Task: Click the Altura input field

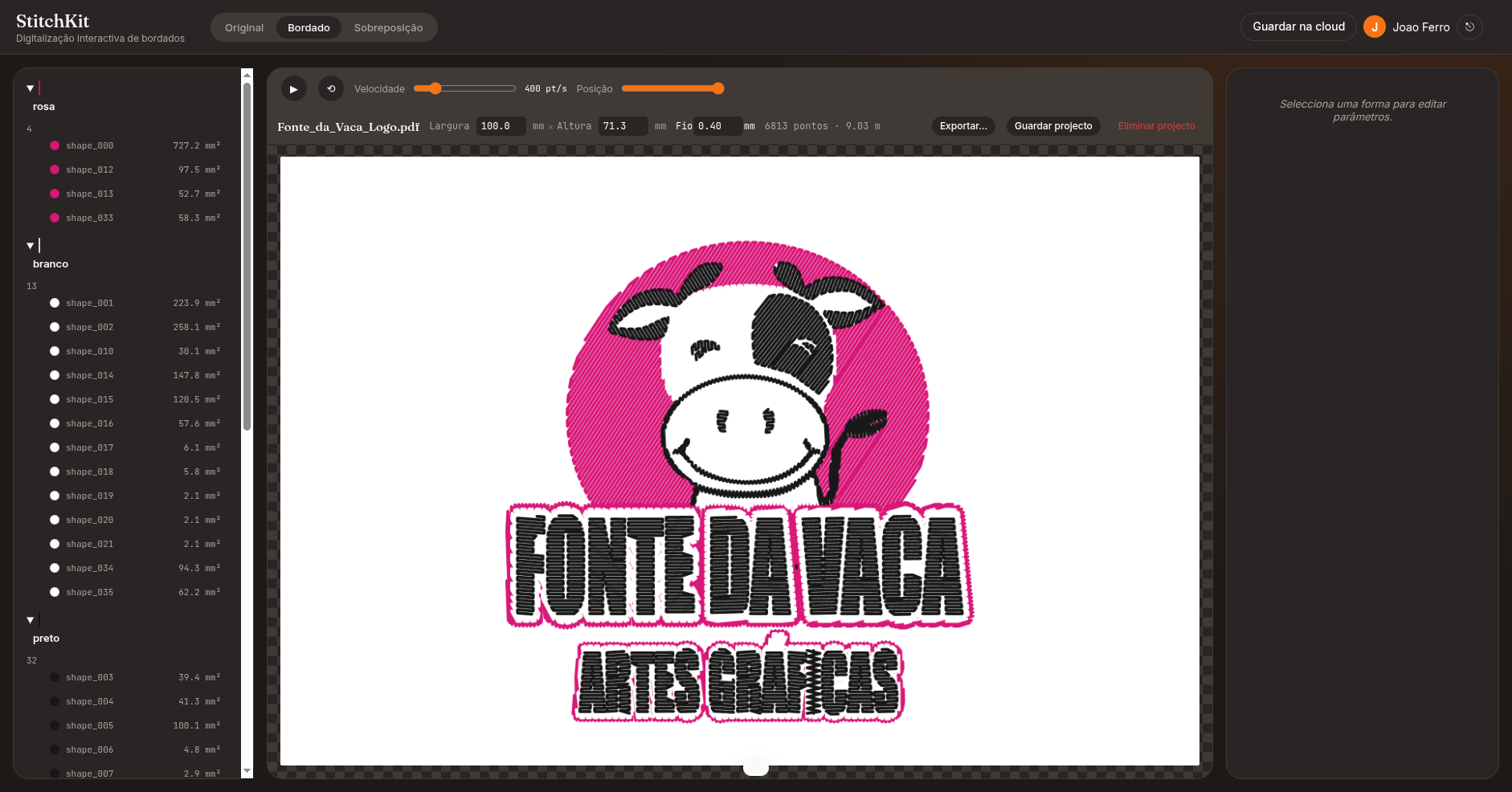Action: point(623,126)
